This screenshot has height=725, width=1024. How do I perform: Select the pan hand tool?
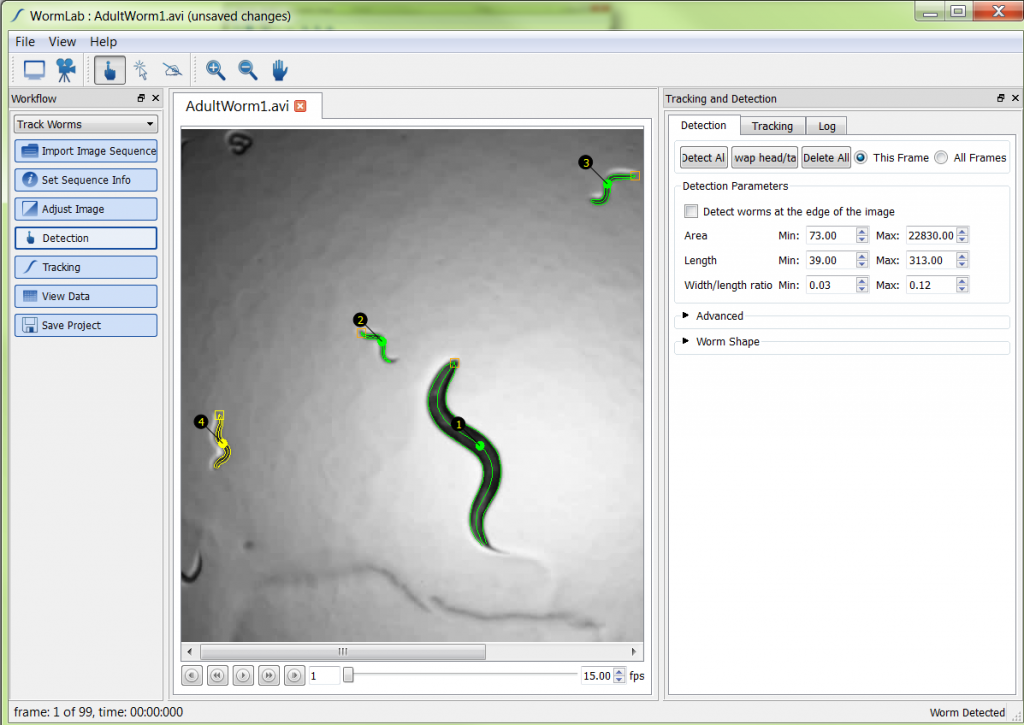[280, 70]
